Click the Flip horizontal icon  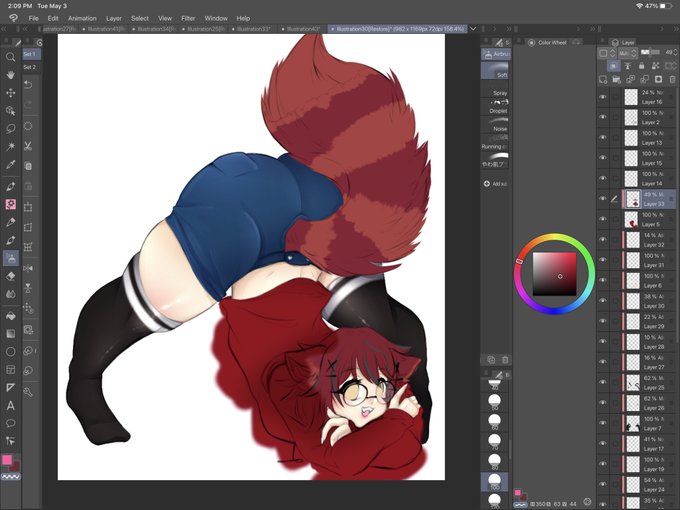pos(28,268)
